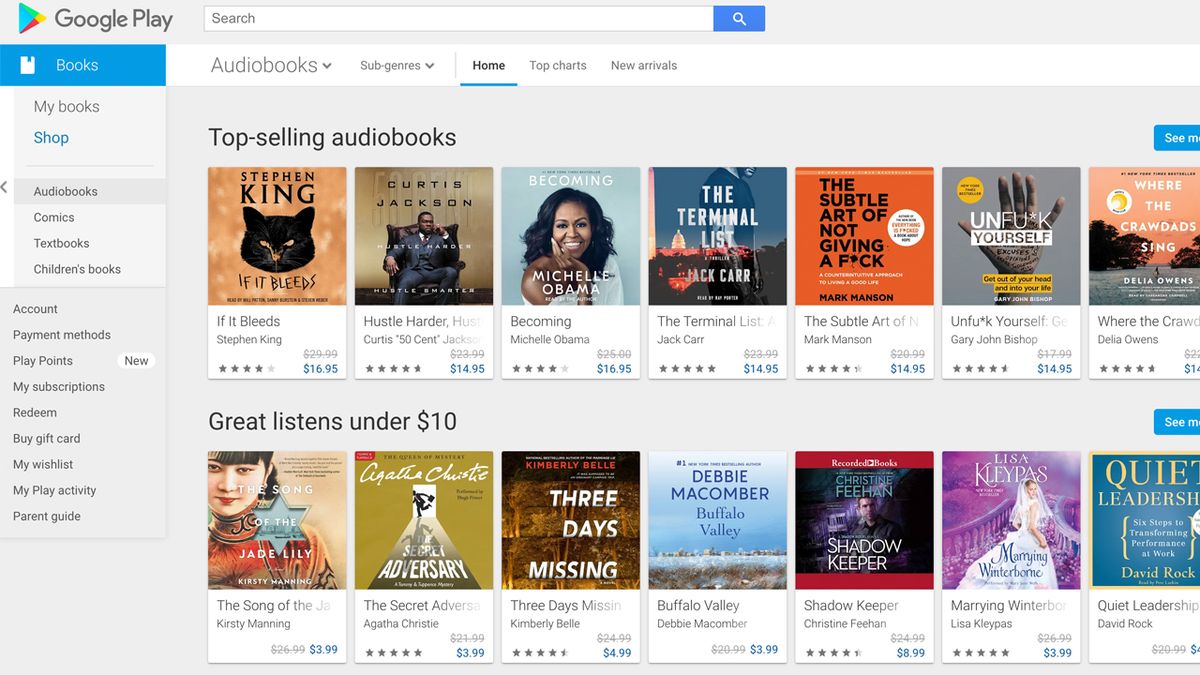1200x675 pixels.
Task: Click the Books section icon in sidebar
Action: pos(27,64)
